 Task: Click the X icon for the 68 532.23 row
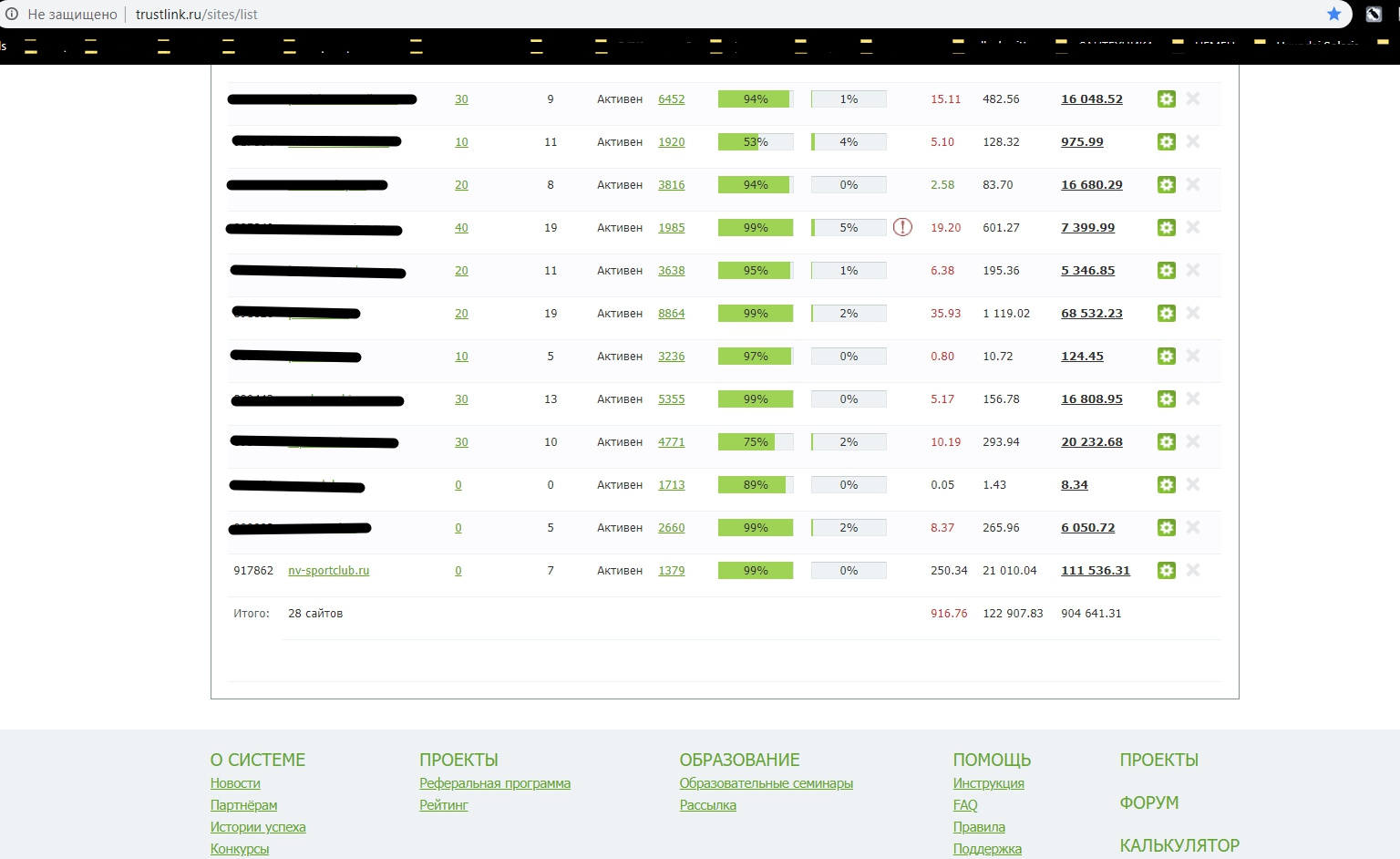click(x=1193, y=312)
